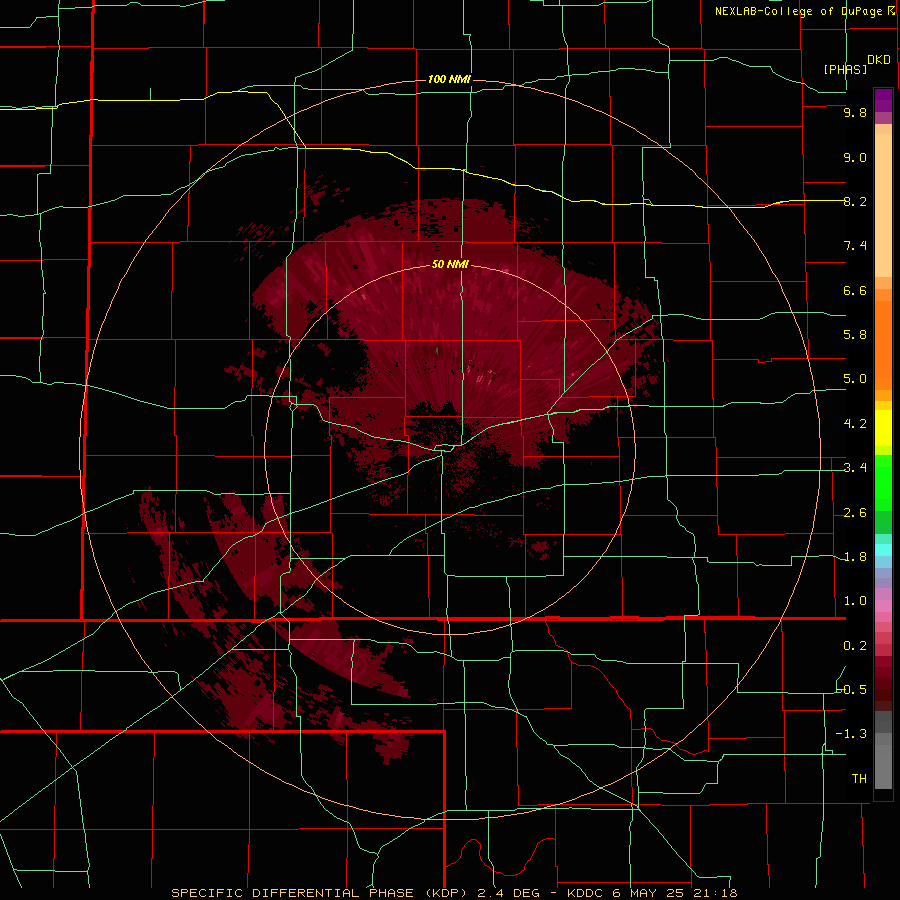Click the 7.4 color scale value
The width and height of the screenshot is (900, 900).
(x=855, y=246)
